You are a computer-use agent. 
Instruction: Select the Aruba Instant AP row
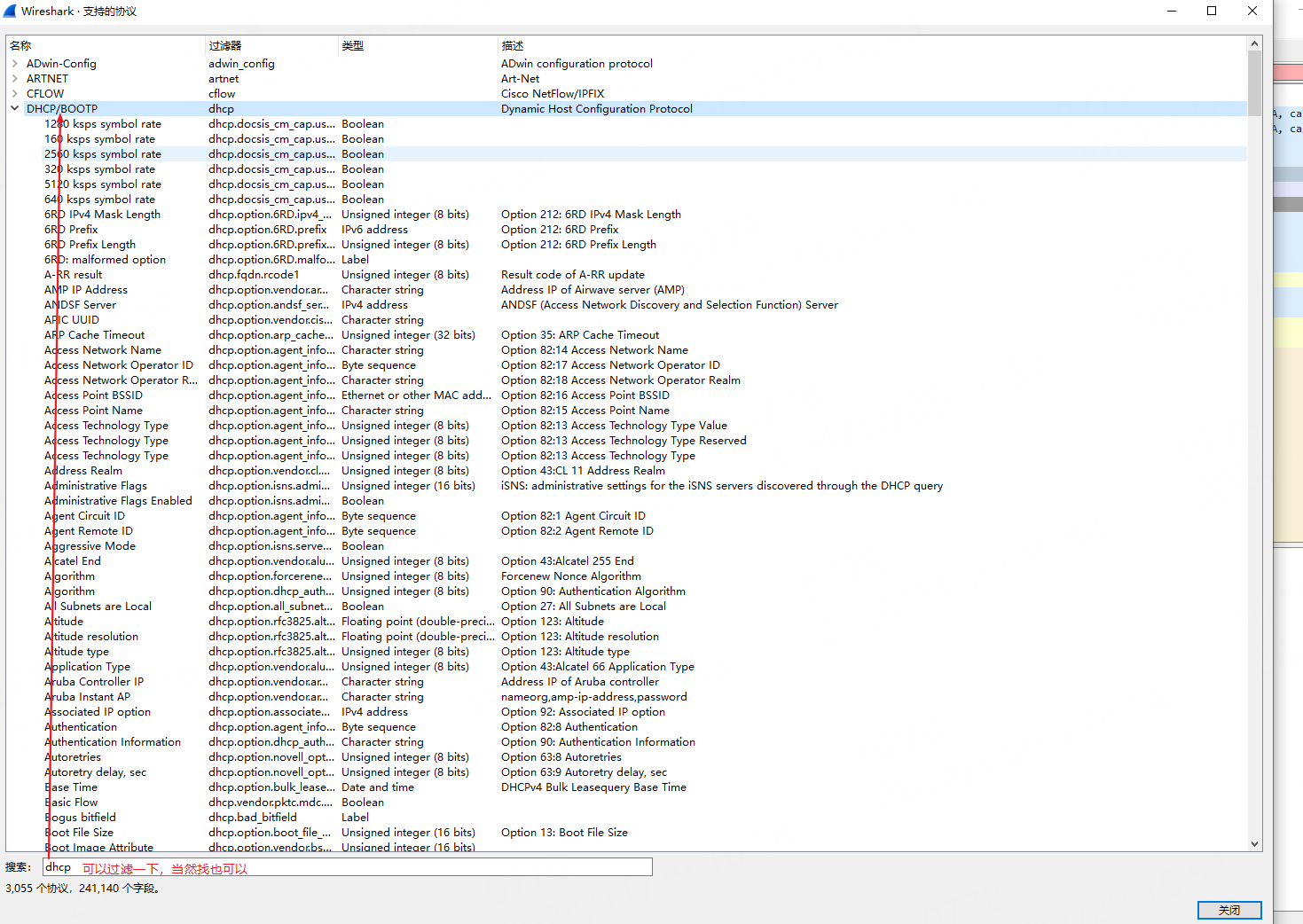626,697
